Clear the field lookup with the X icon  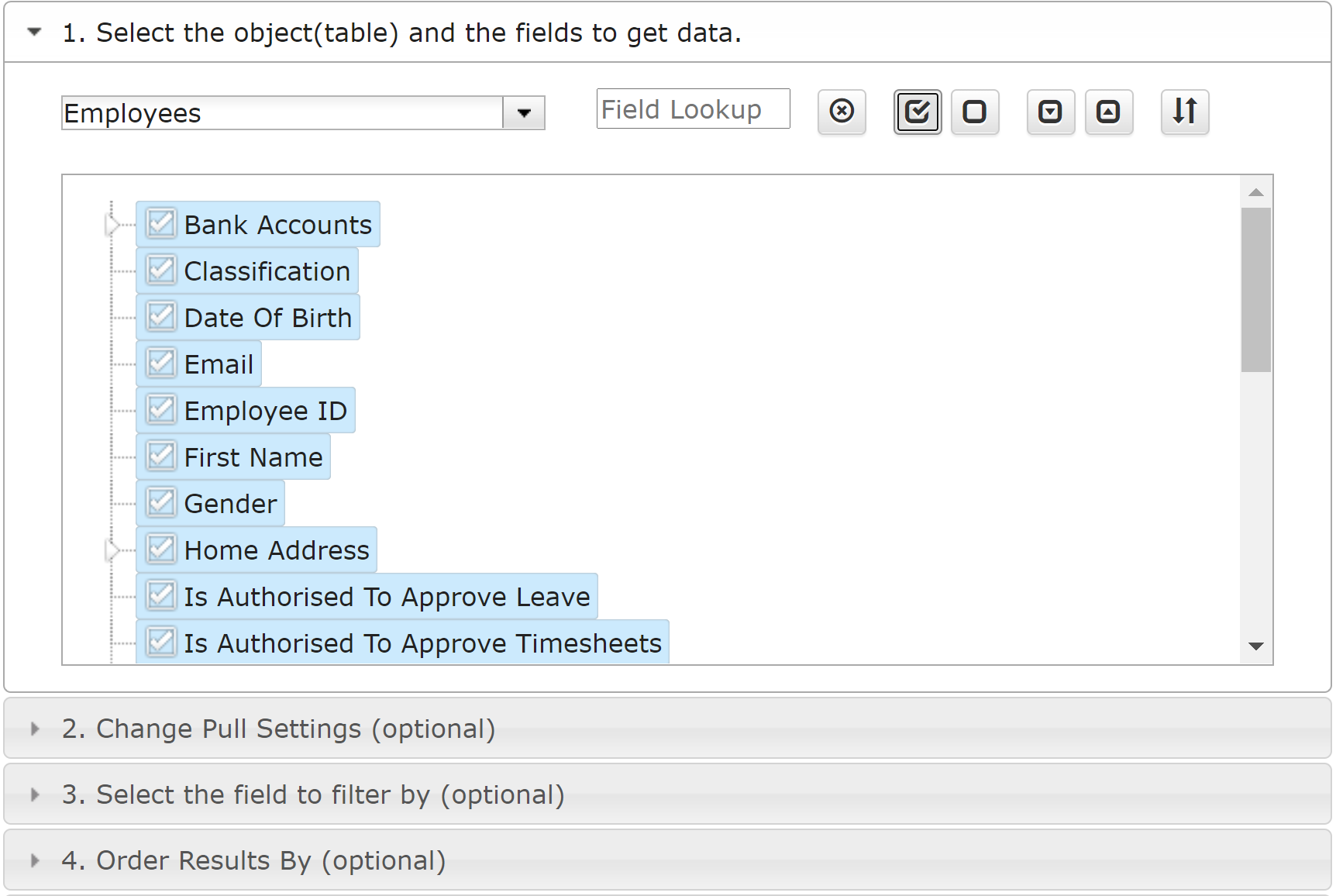tap(842, 112)
